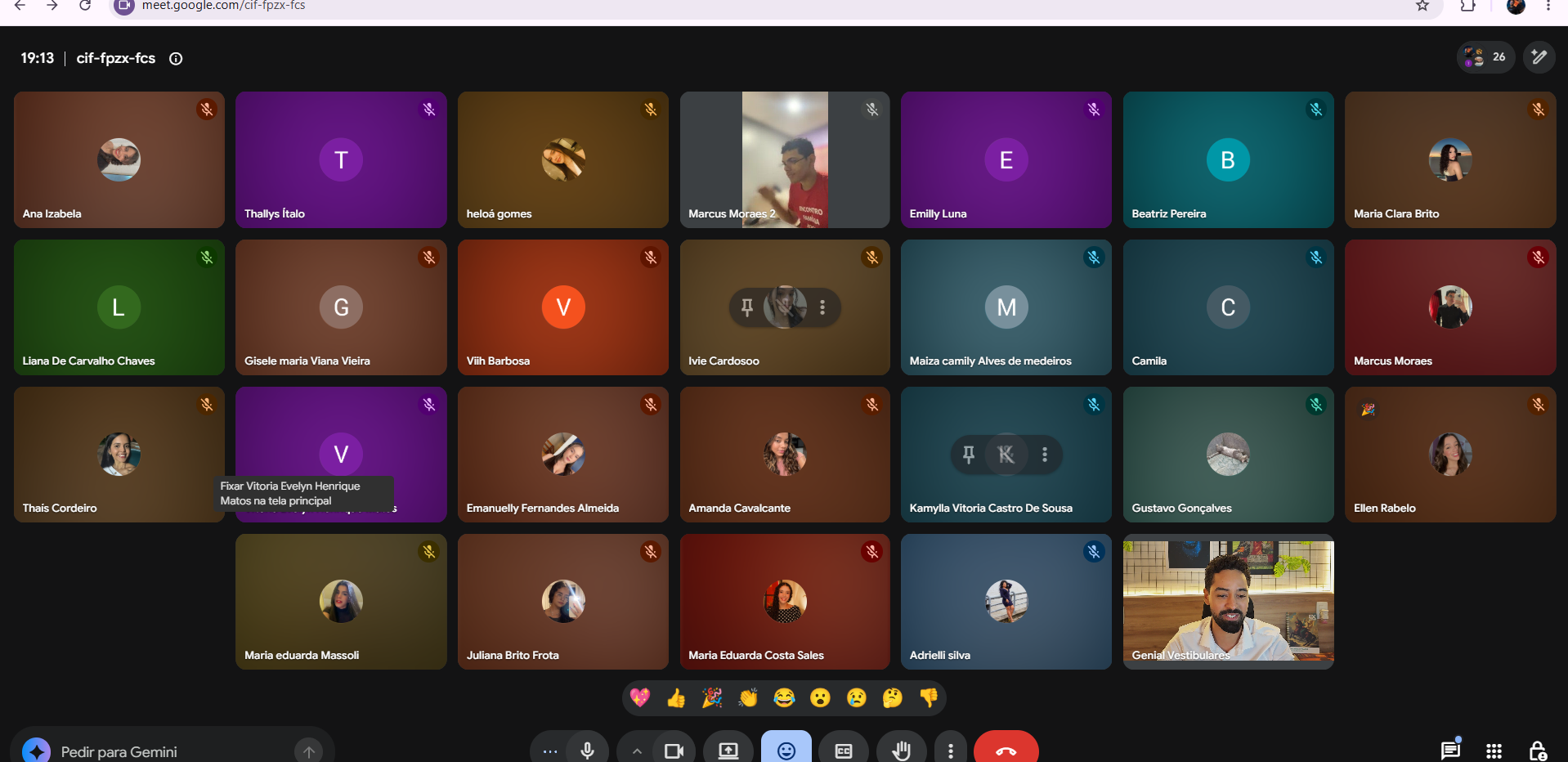
Task: Send the crying face reaction
Action: [856, 697]
